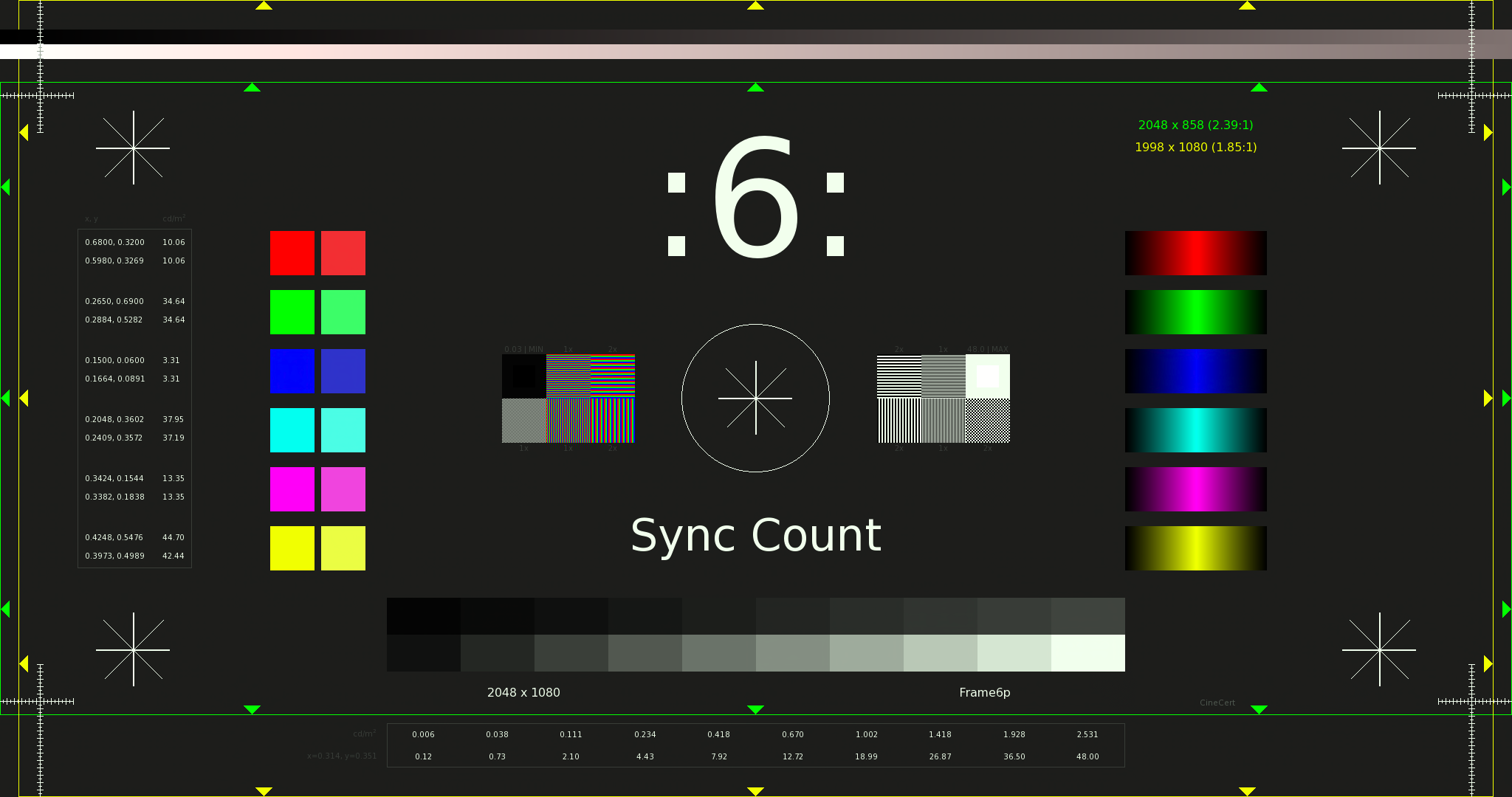Viewport: 1512px width, 797px height.
Task: Select the "Frame6p" label
Action: pyautogui.click(x=984, y=692)
